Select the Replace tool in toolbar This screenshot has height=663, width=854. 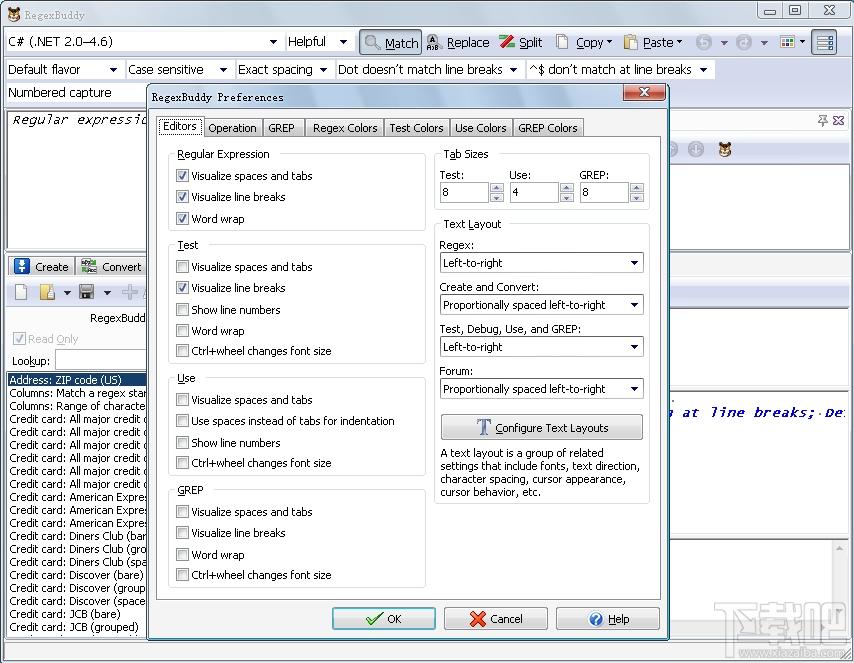click(x=458, y=42)
